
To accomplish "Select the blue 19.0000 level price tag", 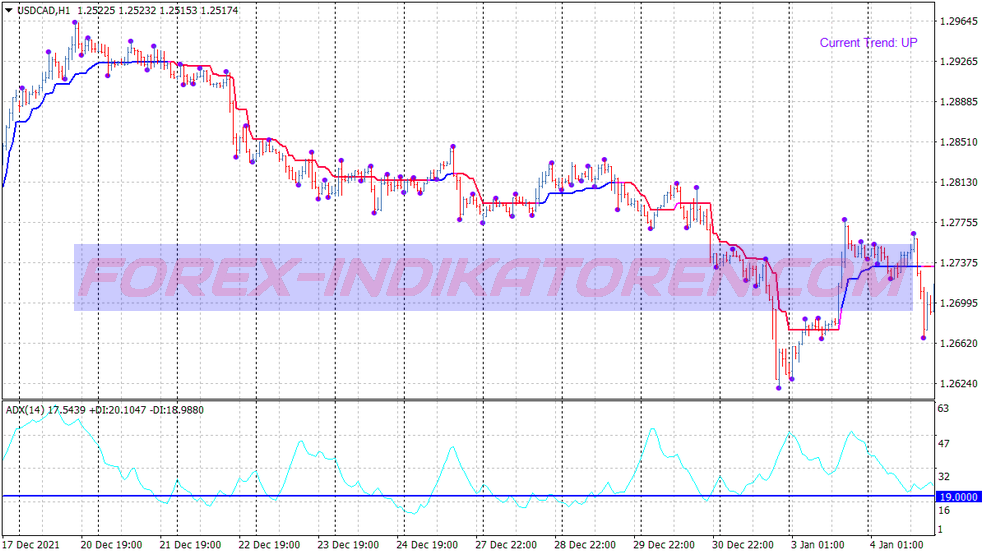I will (958, 497).
